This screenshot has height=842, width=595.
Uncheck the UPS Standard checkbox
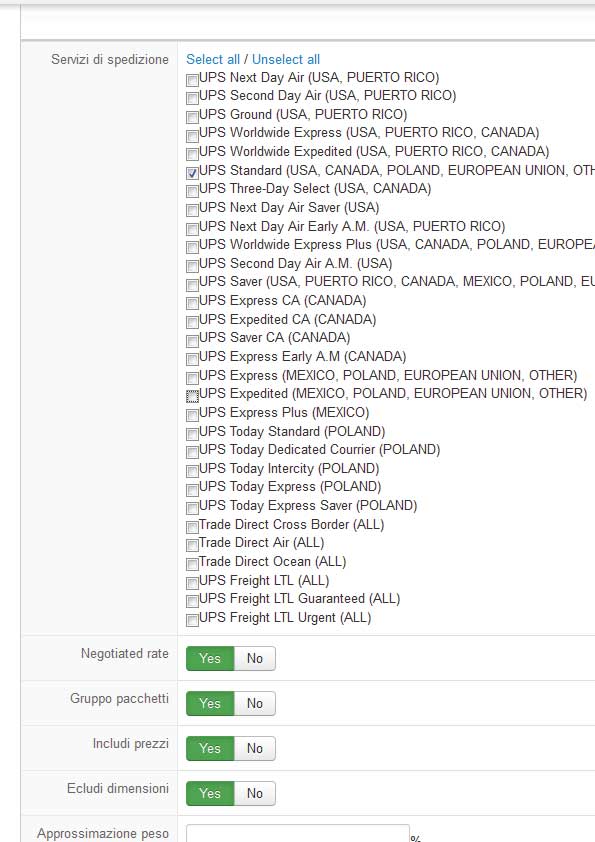(192, 173)
